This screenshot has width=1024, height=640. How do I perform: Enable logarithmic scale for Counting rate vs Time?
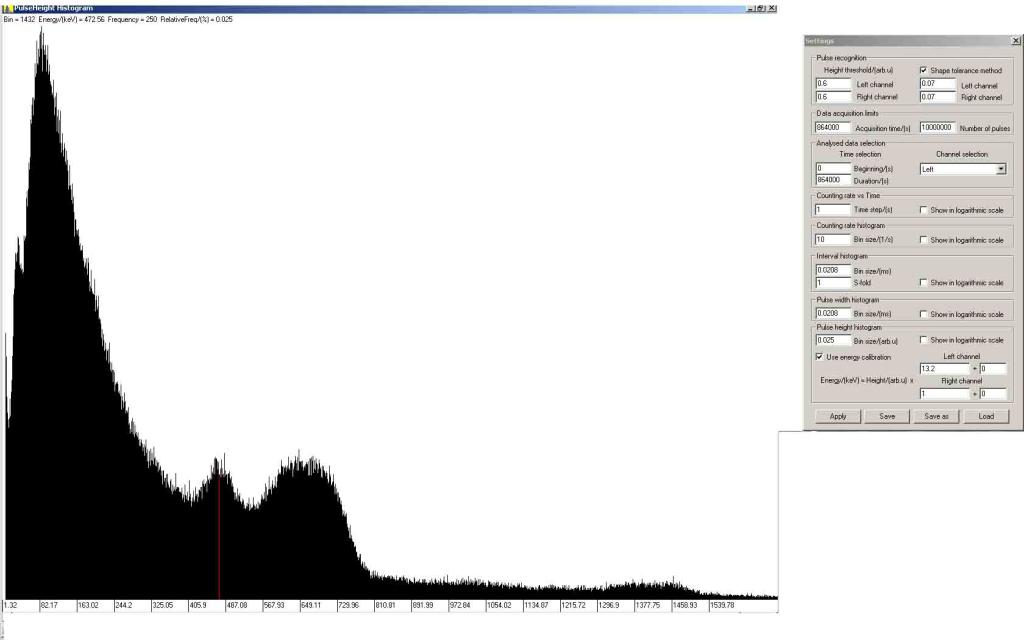(923, 210)
